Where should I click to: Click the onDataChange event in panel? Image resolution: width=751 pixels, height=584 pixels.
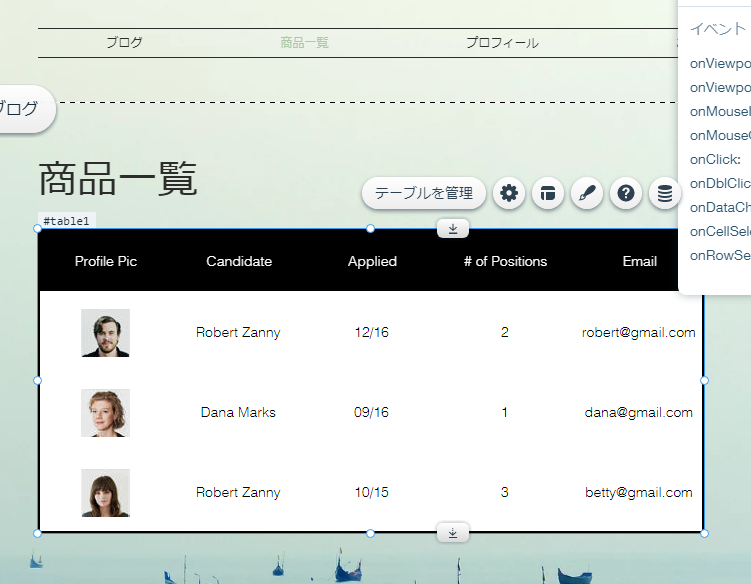[x=720, y=207]
